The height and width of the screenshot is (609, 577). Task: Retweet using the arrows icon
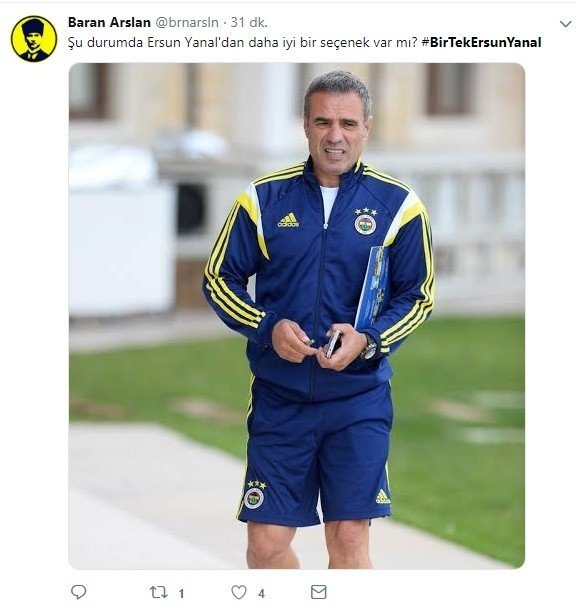point(159,592)
